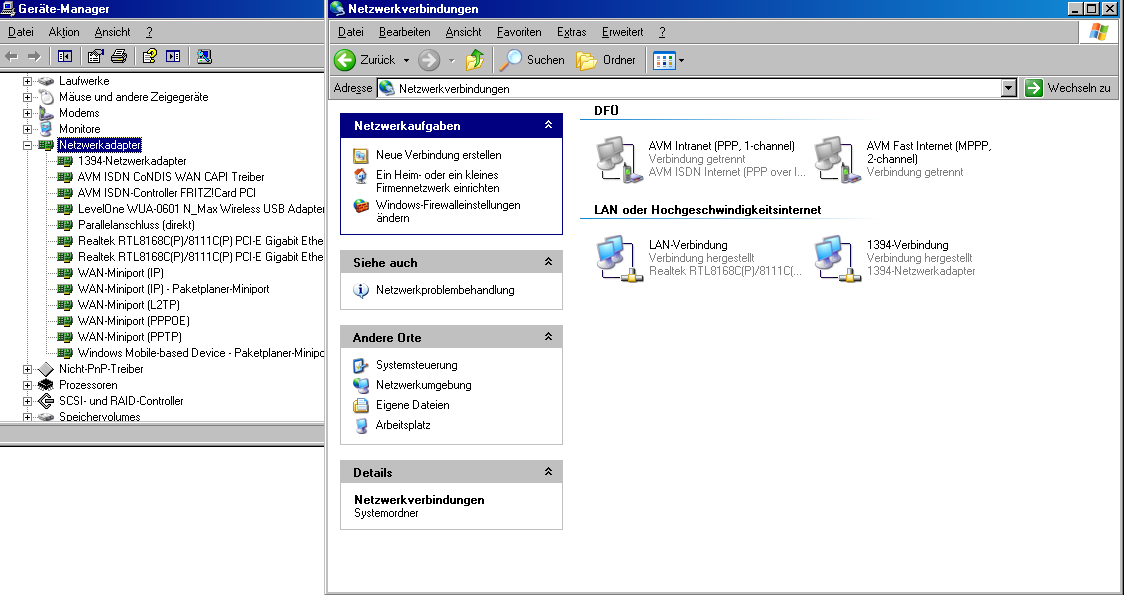This screenshot has width=1124, height=595.
Task: Select AVM ISDN CoNDIS WAN CAPI Treiber
Action: pyautogui.click(x=171, y=177)
